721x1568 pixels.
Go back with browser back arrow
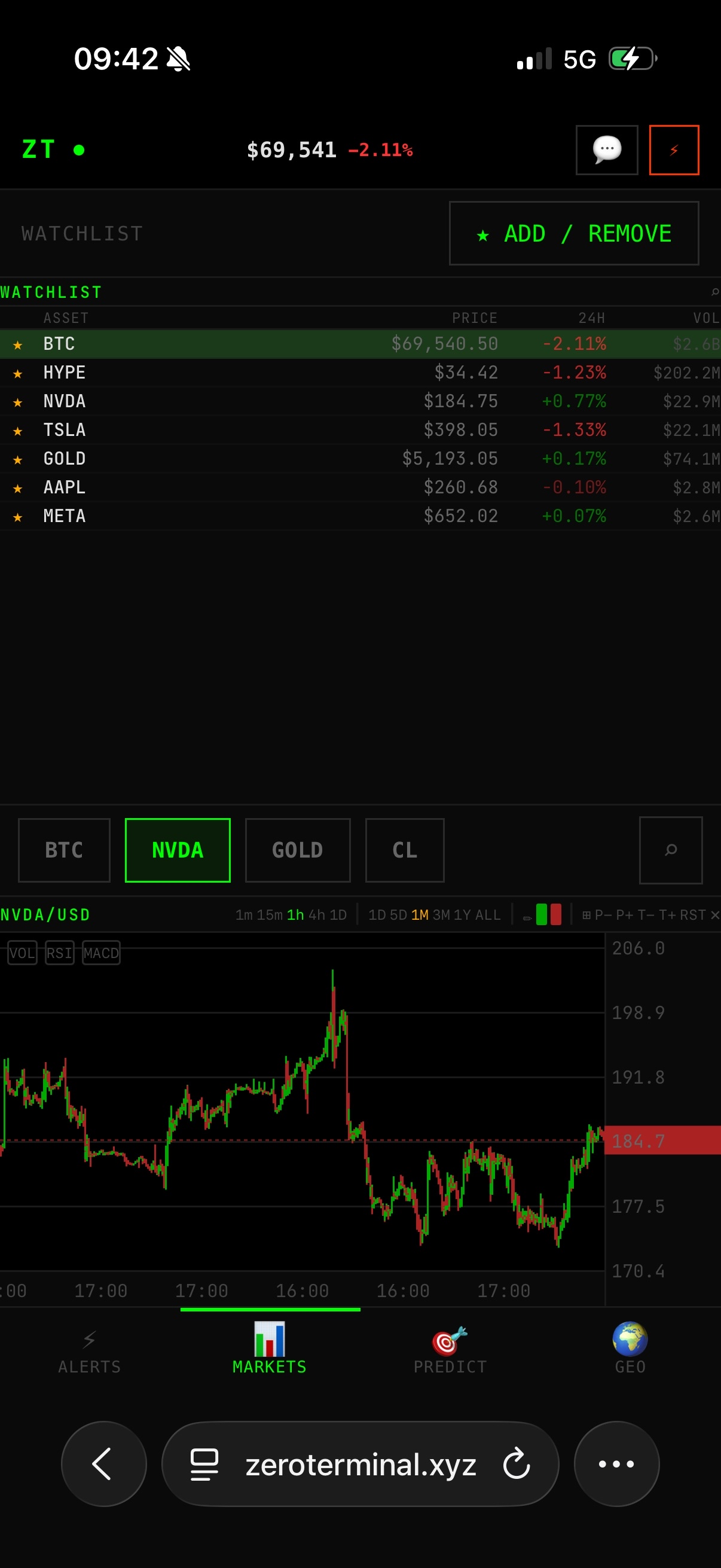pos(103,1464)
